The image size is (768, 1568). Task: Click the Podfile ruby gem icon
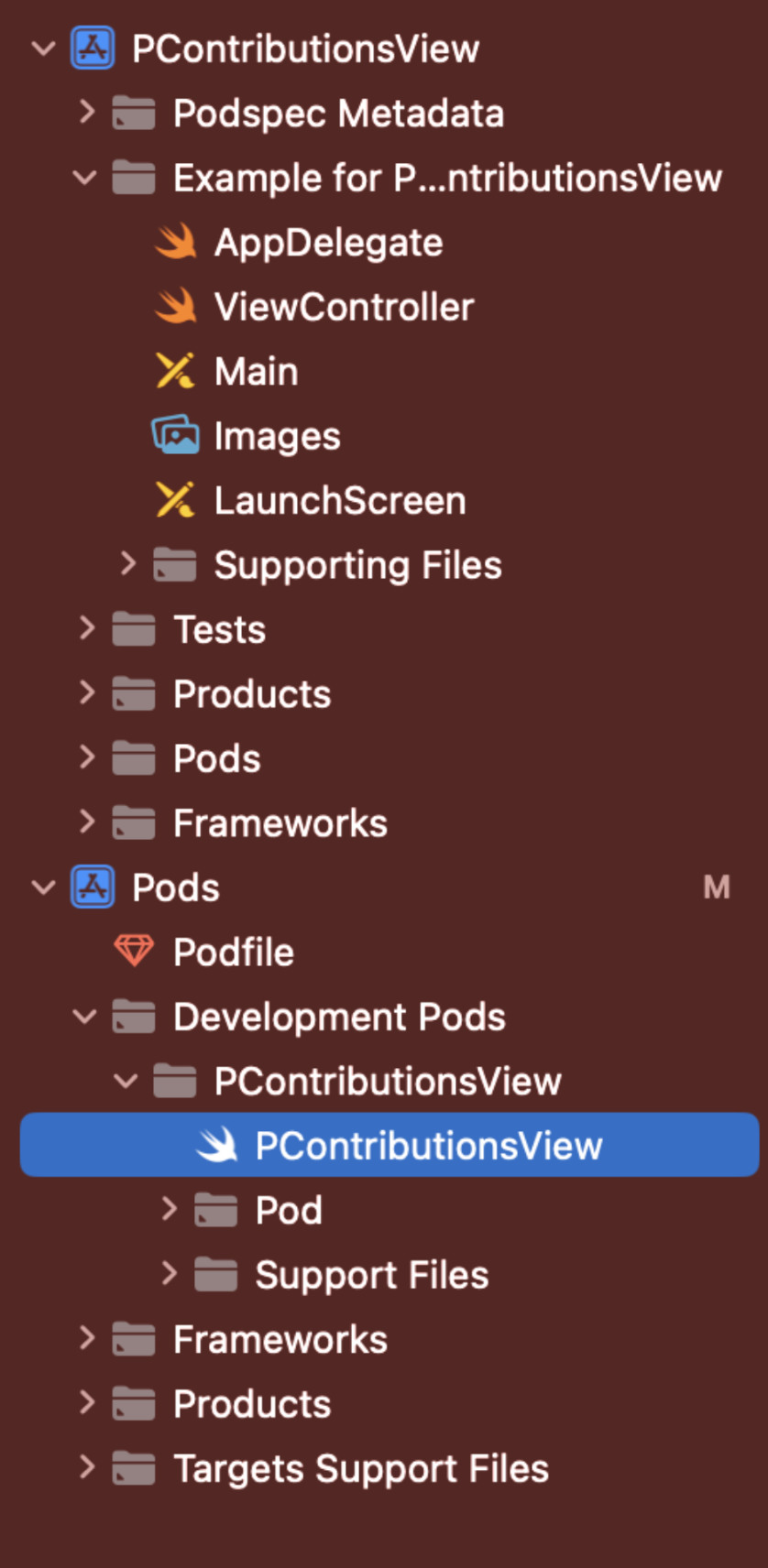134,952
